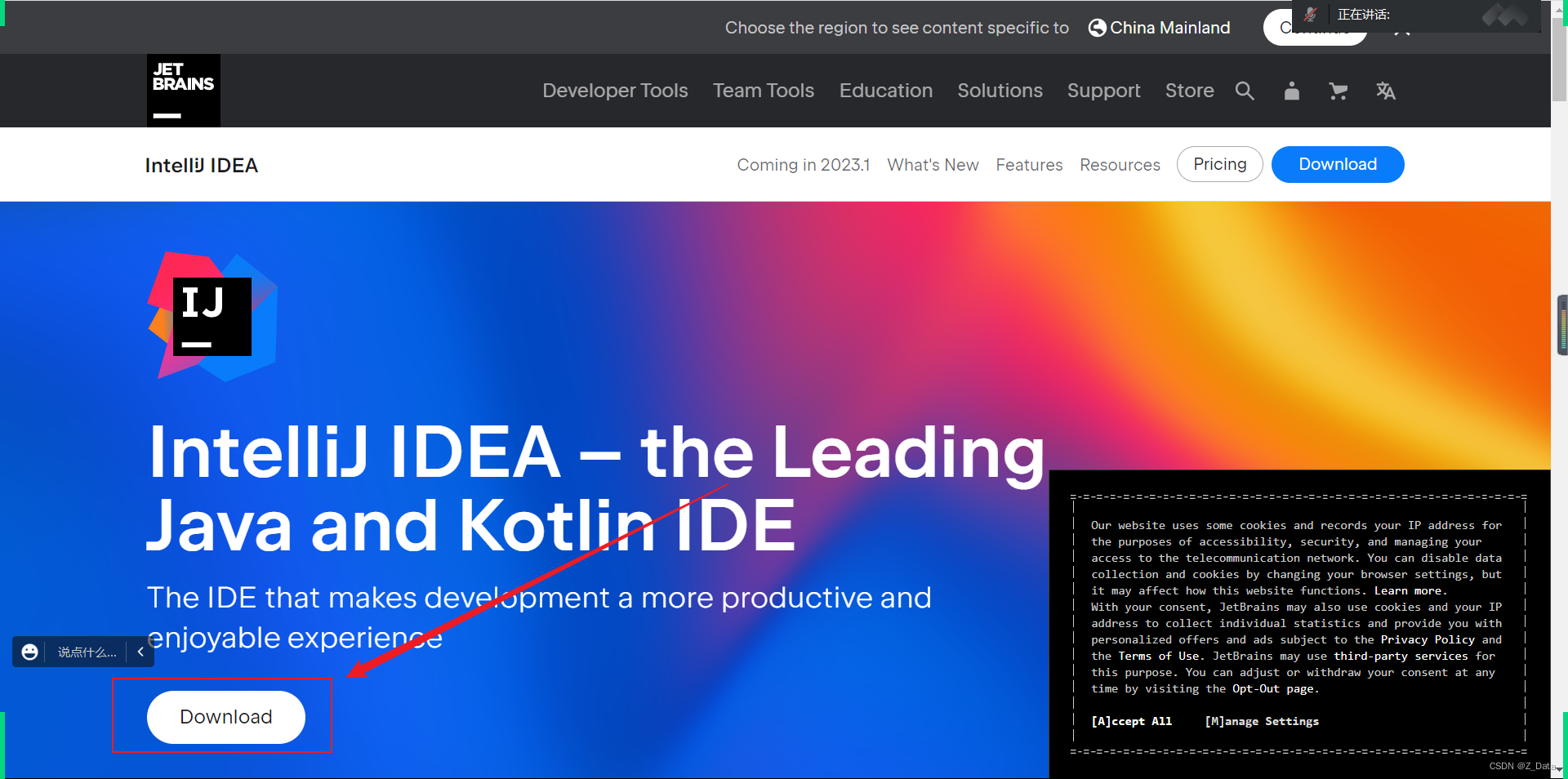
Task: Click the 正在讲话 speaking status label
Action: pyautogui.click(x=1363, y=14)
